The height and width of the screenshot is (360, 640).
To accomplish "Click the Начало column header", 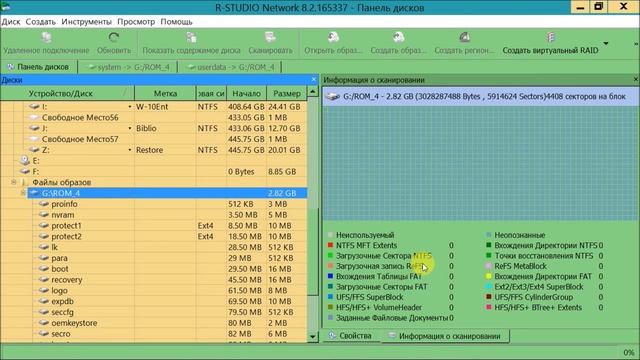I will coord(247,93).
